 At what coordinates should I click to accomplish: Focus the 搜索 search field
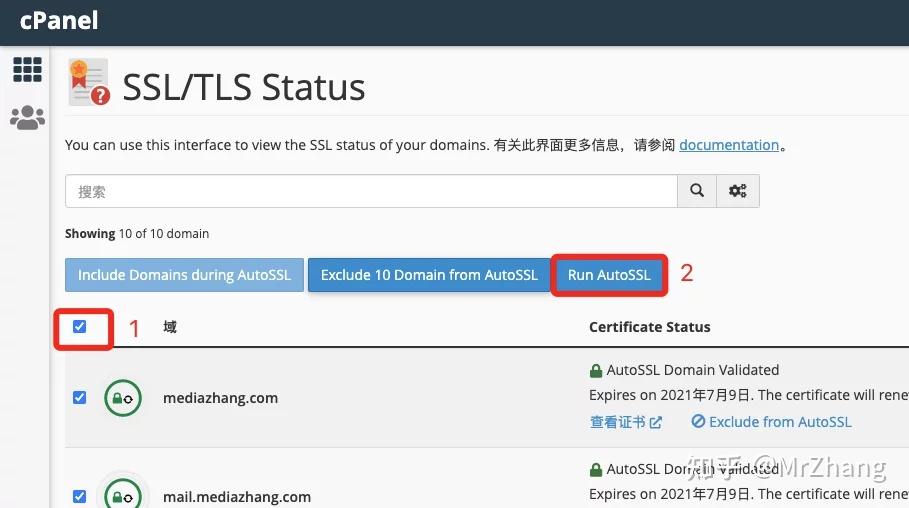coord(371,191)
